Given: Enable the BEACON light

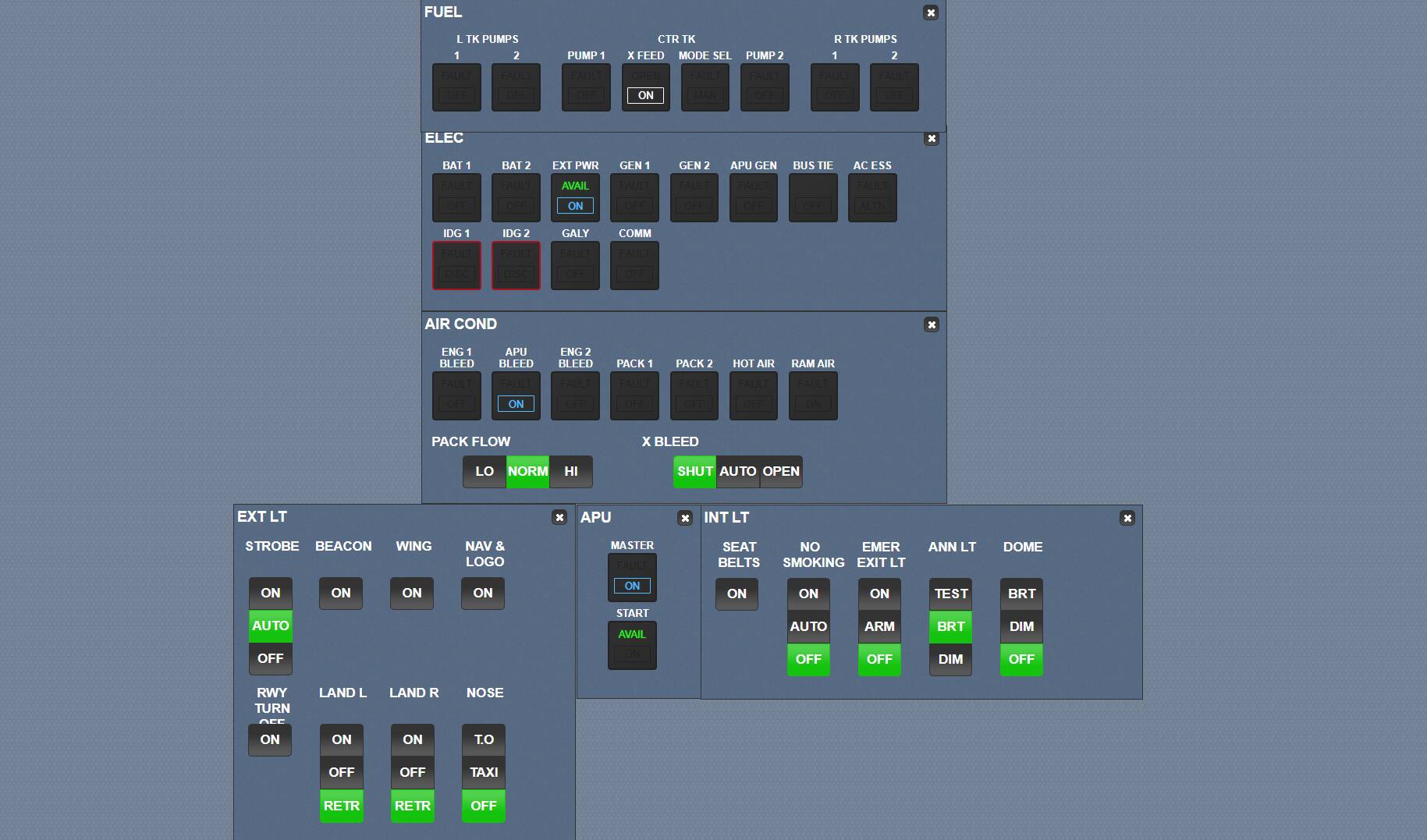Looking at the screenshot, I should point(341,593).
